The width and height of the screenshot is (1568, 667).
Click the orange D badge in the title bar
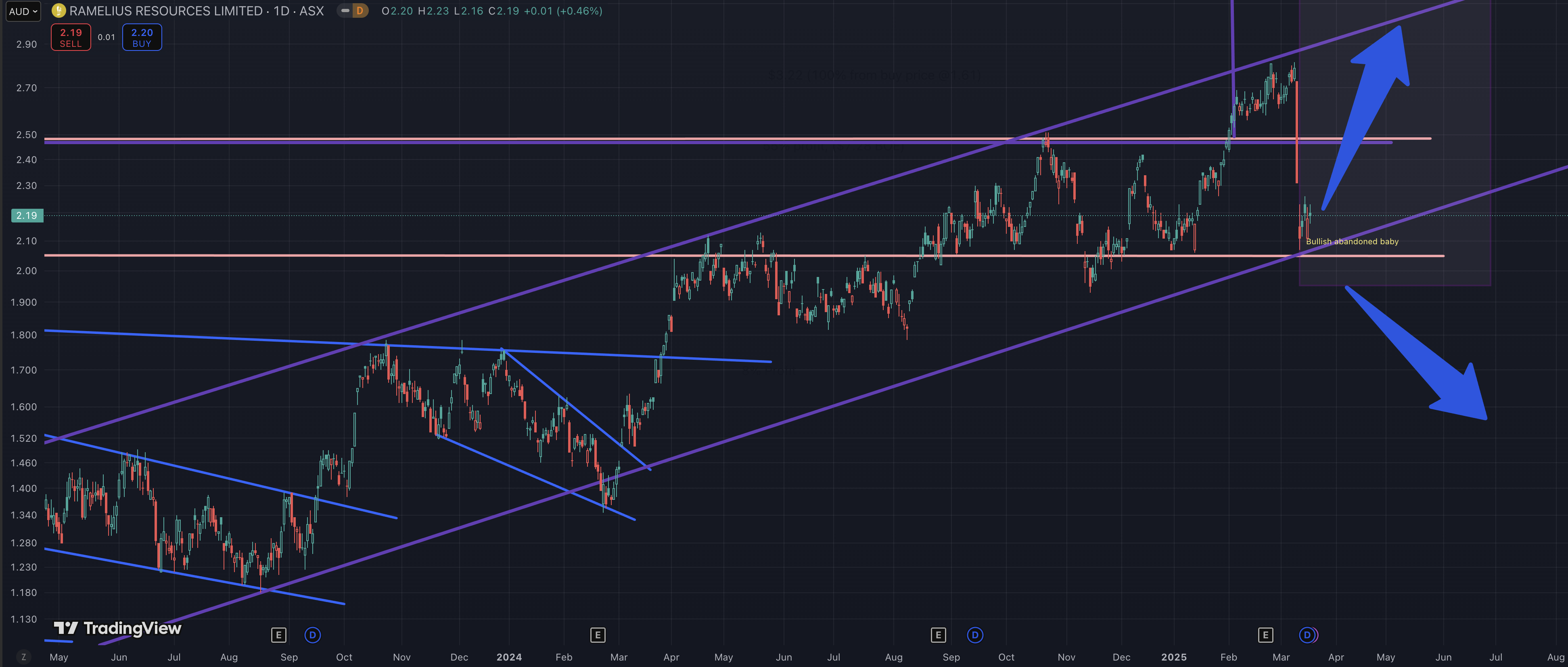click(x=360, y=11)
